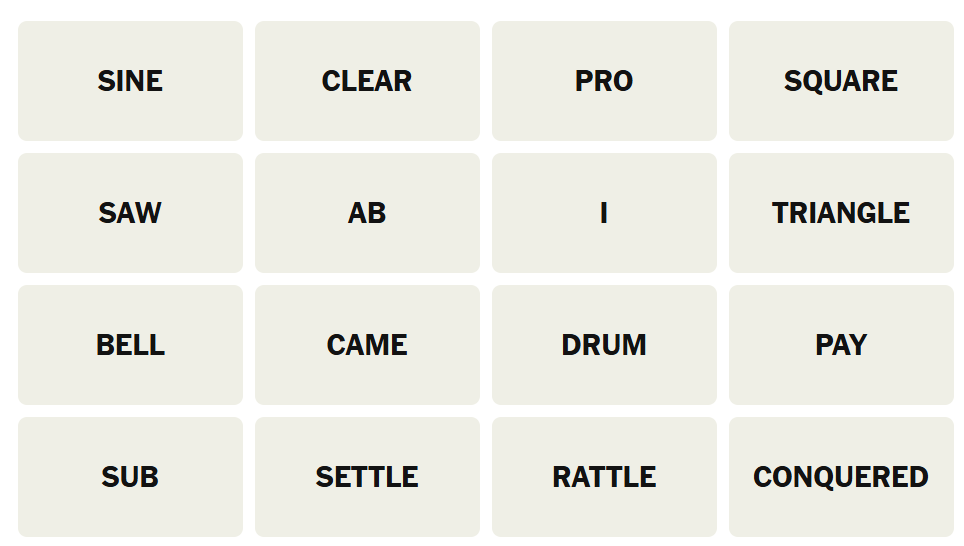Choose the SAW tile
Image resolution: width=964 pixels, height=546 pixels.
coord(130,213)
